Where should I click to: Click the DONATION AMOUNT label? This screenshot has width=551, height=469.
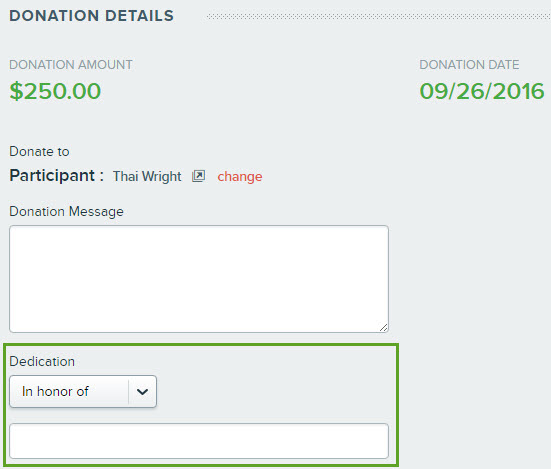pyautogui.click(x=71, y=65)
